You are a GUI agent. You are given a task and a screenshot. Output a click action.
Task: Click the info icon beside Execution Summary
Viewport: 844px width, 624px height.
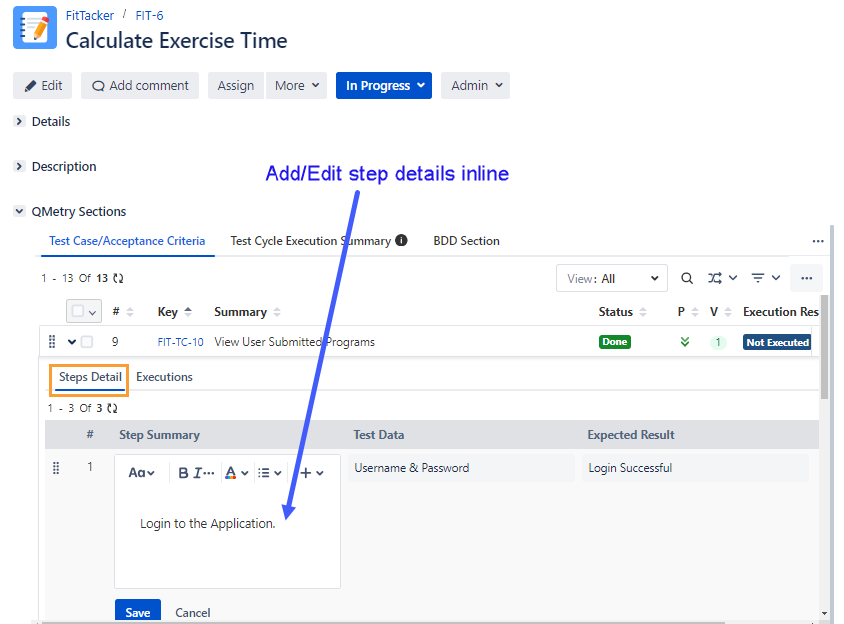(x=401, y=240)
